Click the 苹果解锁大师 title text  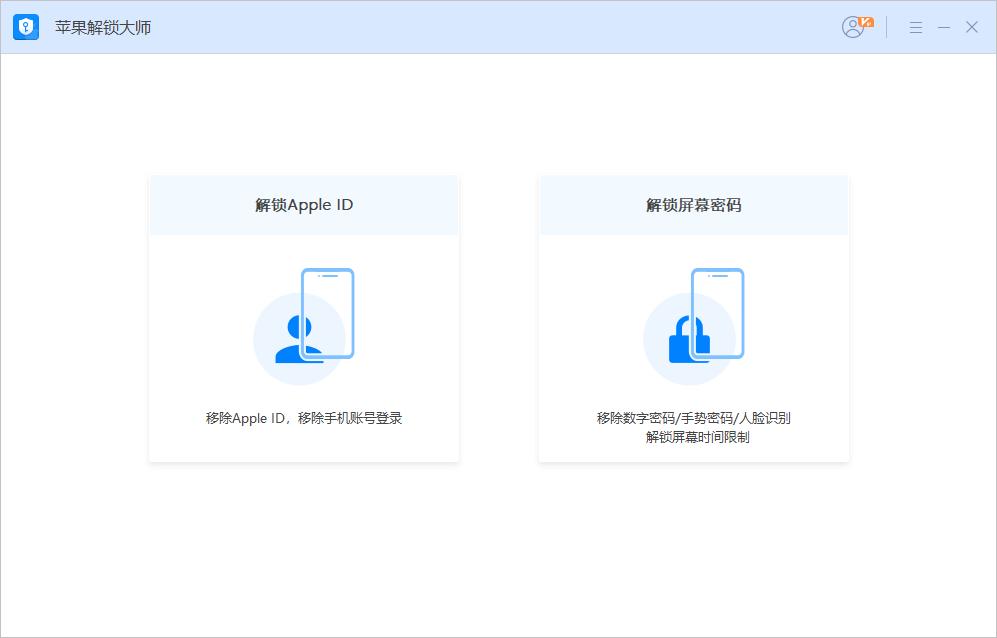(103, 28)
